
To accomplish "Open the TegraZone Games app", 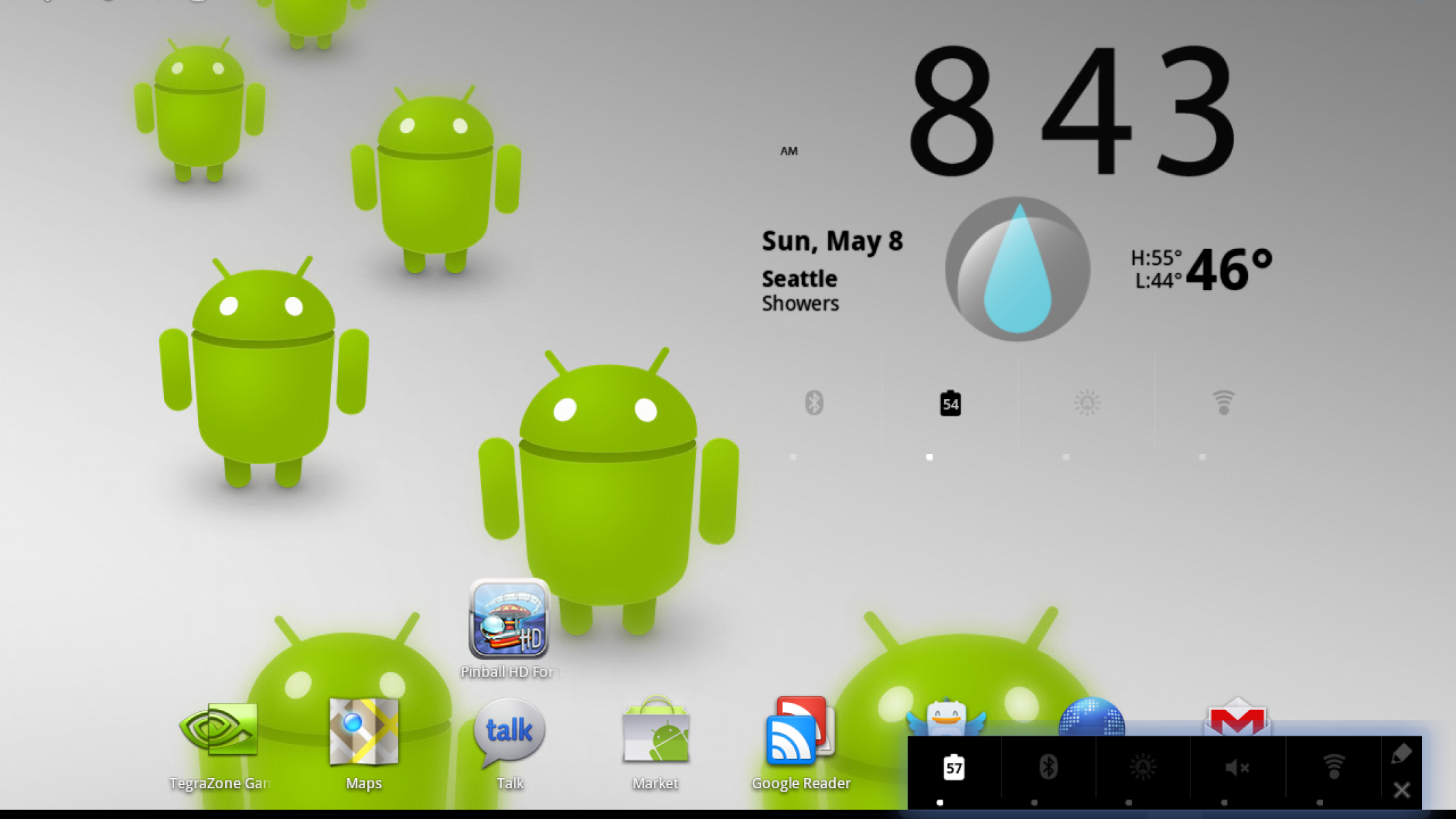I will [218, 732].
